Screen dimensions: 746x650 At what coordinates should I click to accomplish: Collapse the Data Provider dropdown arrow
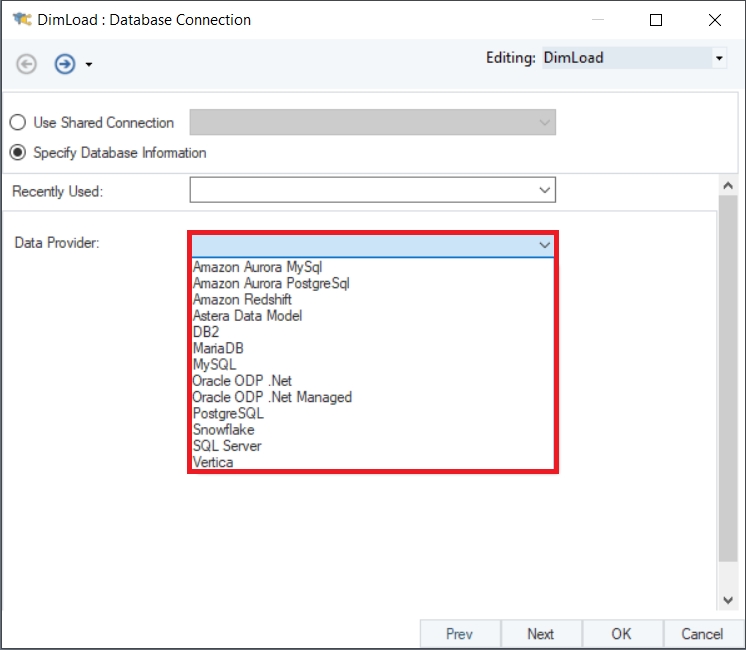pos(544,245)
